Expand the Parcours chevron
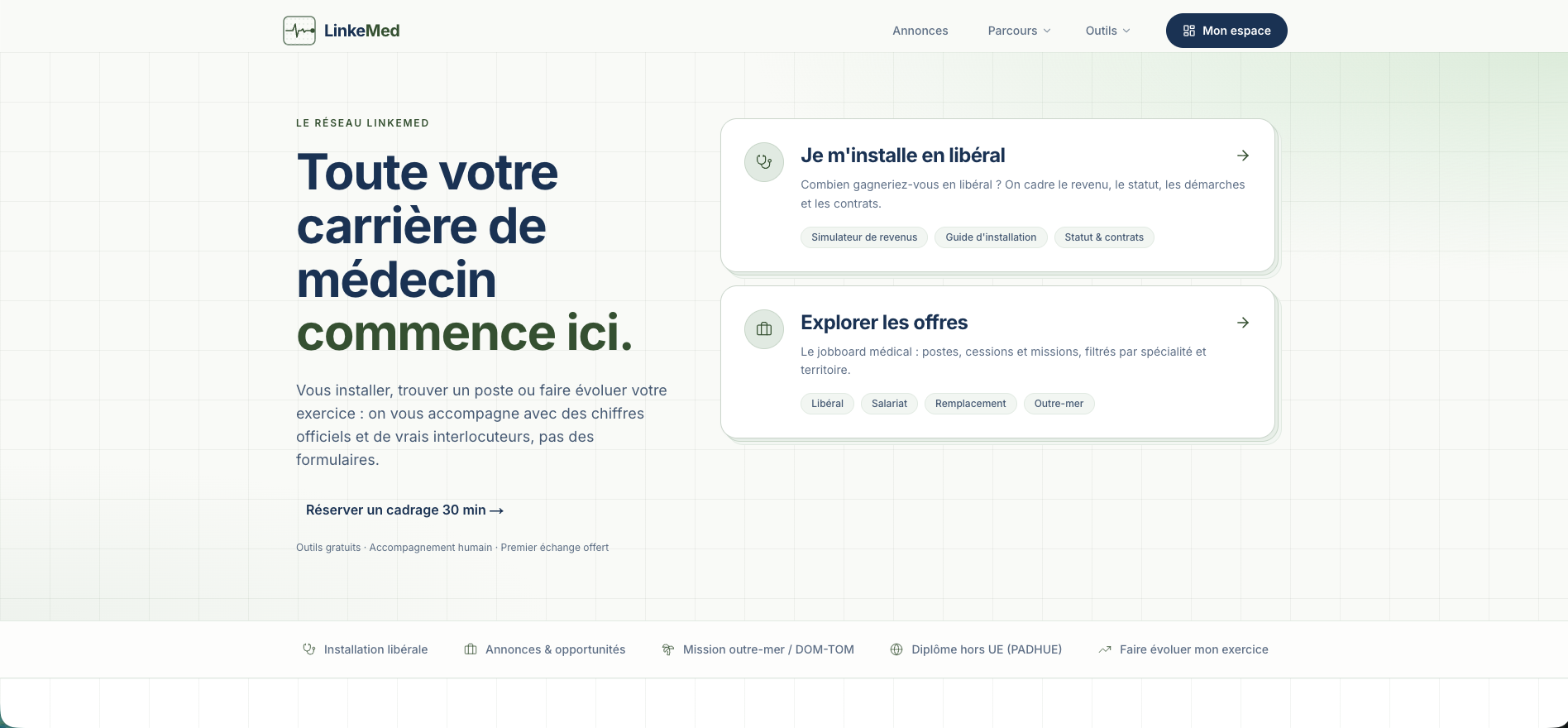1568x728 pixels. pyautogui.click(x=1047, y=31)
